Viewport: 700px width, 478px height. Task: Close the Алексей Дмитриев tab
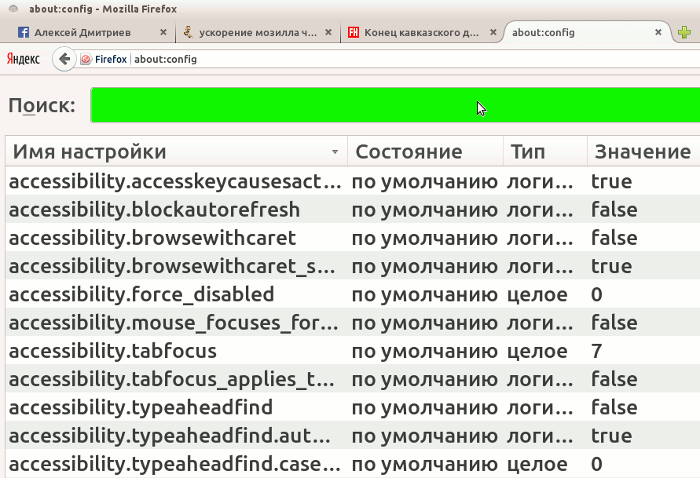pyautogui.click(x=163, y=32)
